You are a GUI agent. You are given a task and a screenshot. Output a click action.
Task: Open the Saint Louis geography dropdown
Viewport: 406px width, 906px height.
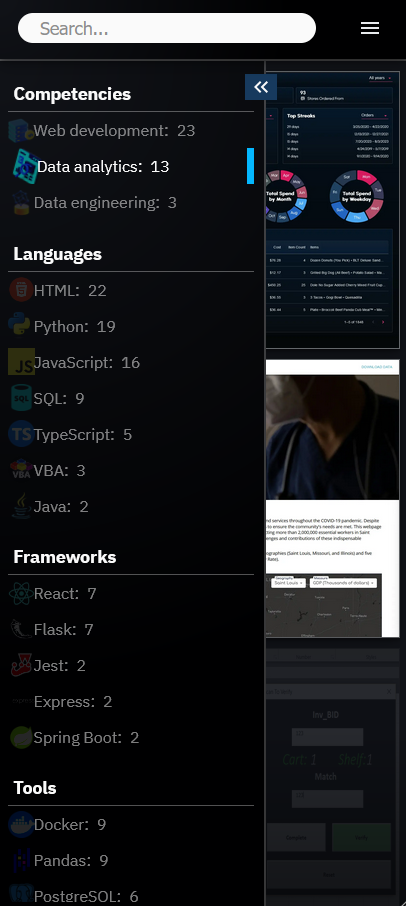click(289, 583)
